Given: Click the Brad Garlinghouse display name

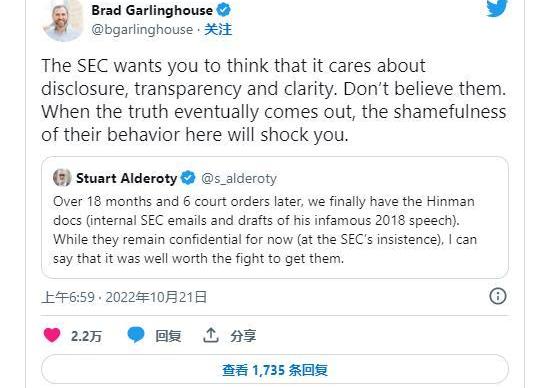Looking at the screenshot, I should pos(152,10).
